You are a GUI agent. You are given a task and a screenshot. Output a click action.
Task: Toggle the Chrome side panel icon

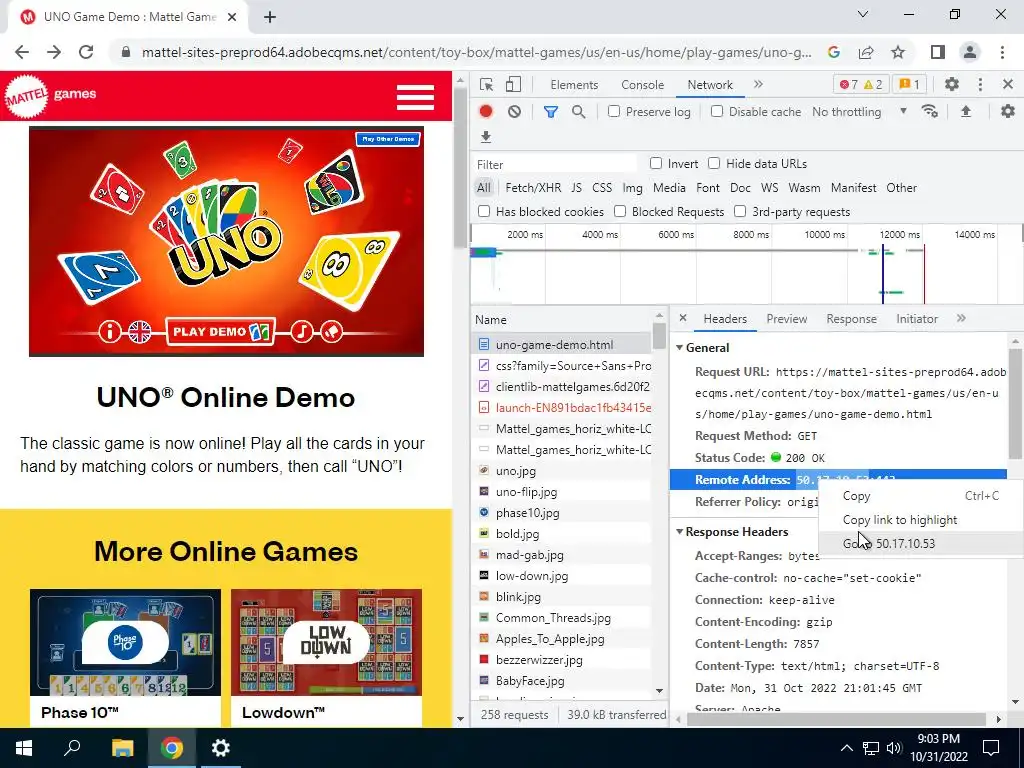[x=938, y=52]
